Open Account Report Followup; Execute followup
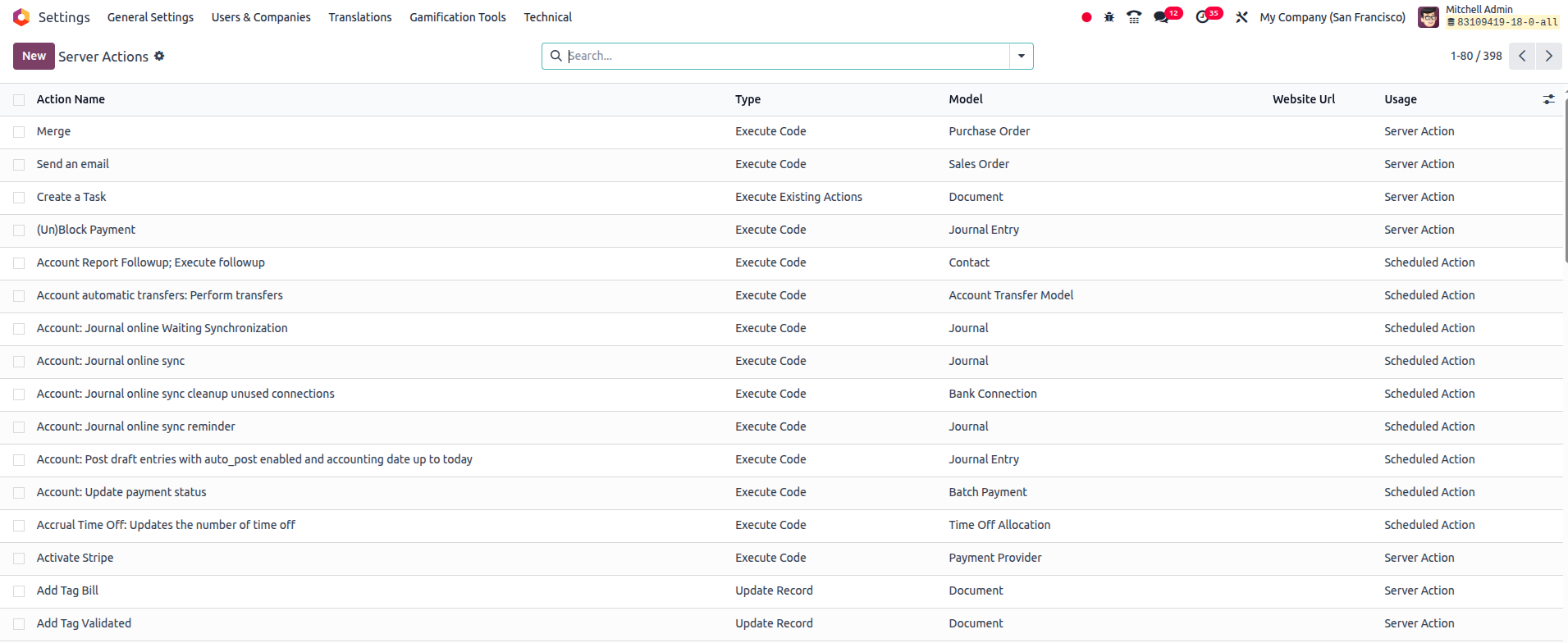 [151, 262]
